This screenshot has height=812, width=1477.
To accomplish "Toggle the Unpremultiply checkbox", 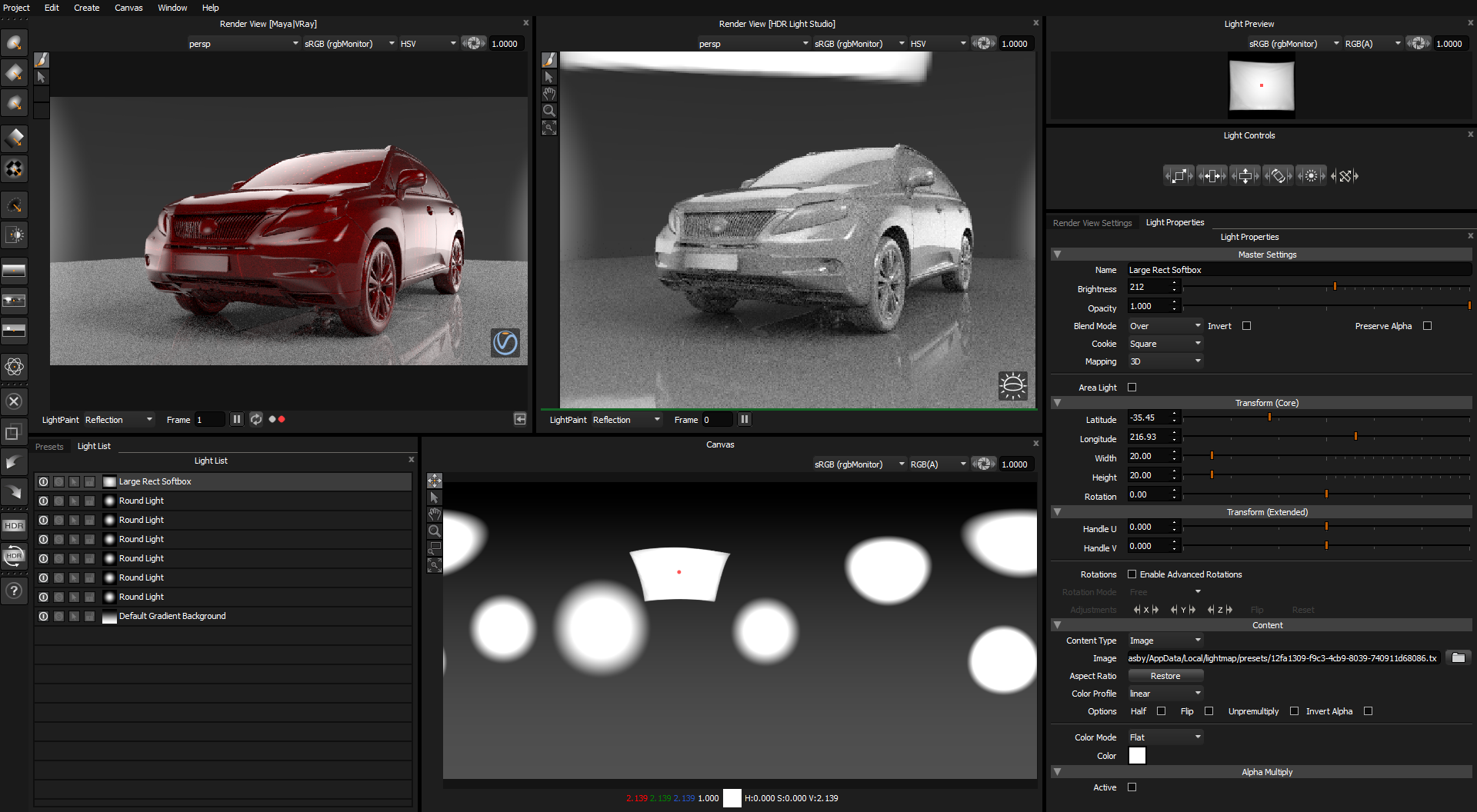I will click(1295, 711).
